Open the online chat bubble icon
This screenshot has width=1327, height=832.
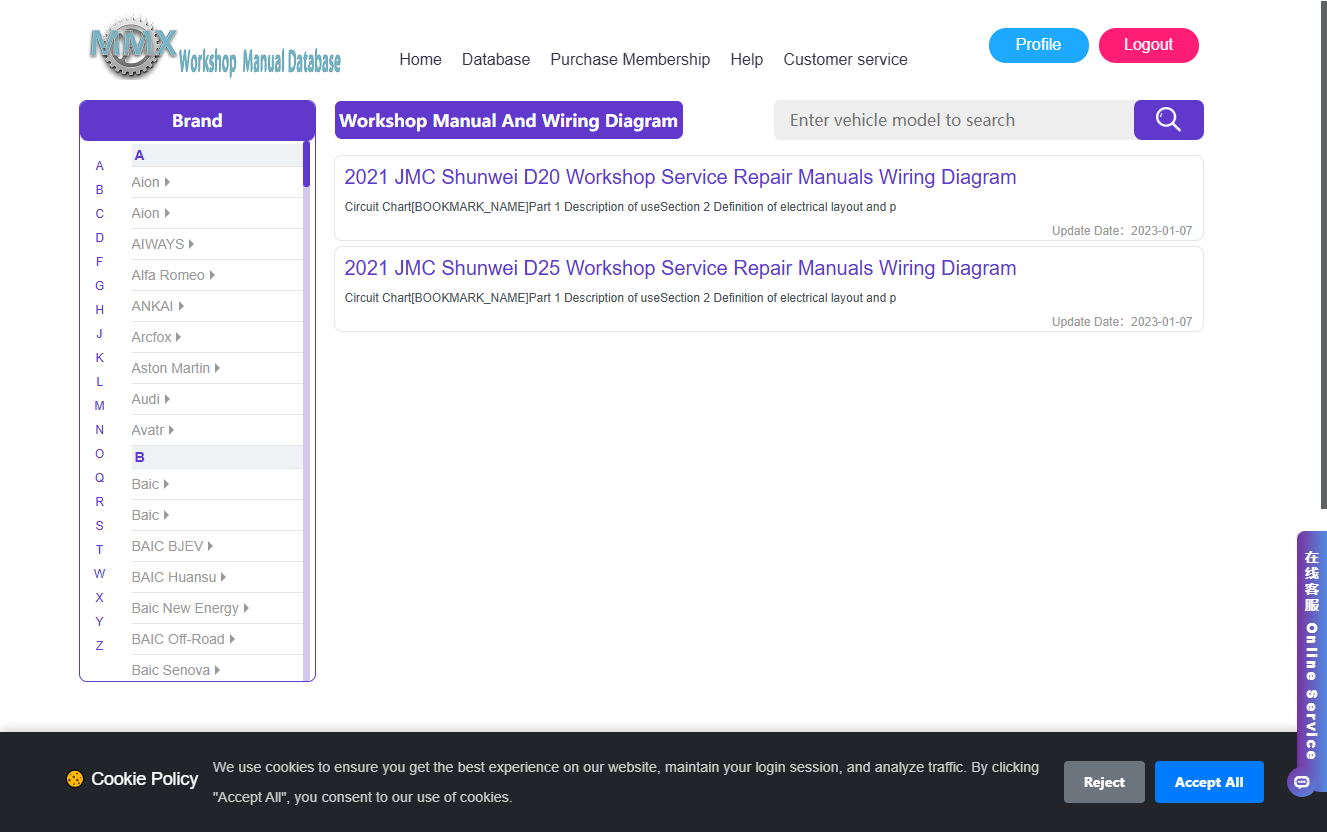click(x=1301, y=782)
